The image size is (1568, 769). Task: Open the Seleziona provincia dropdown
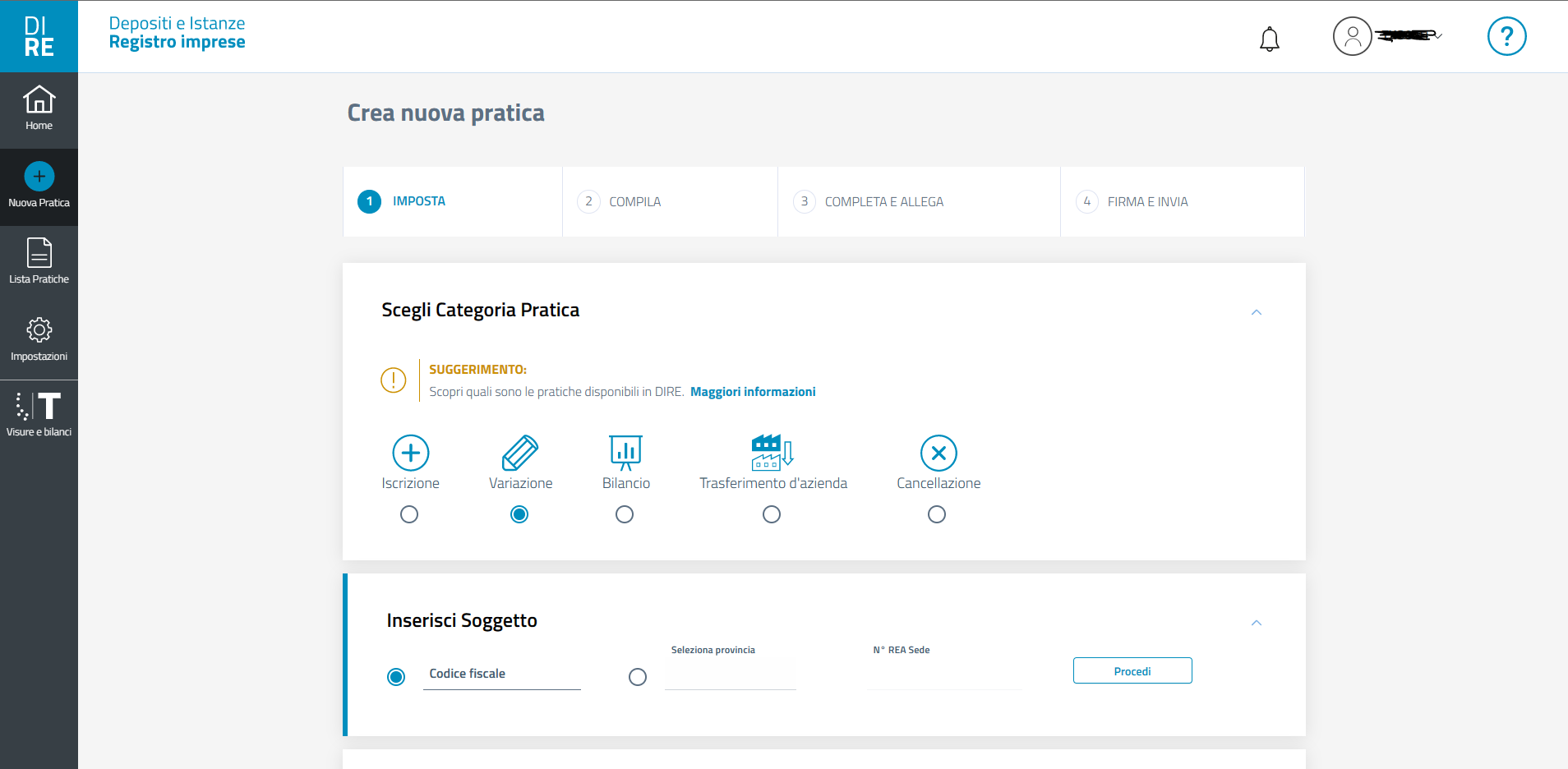click(730, 675)
